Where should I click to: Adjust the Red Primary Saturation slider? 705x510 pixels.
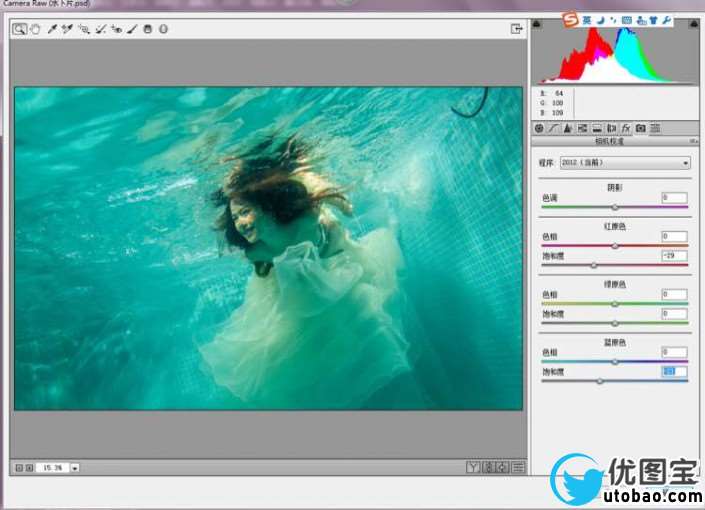coord(594,265)
